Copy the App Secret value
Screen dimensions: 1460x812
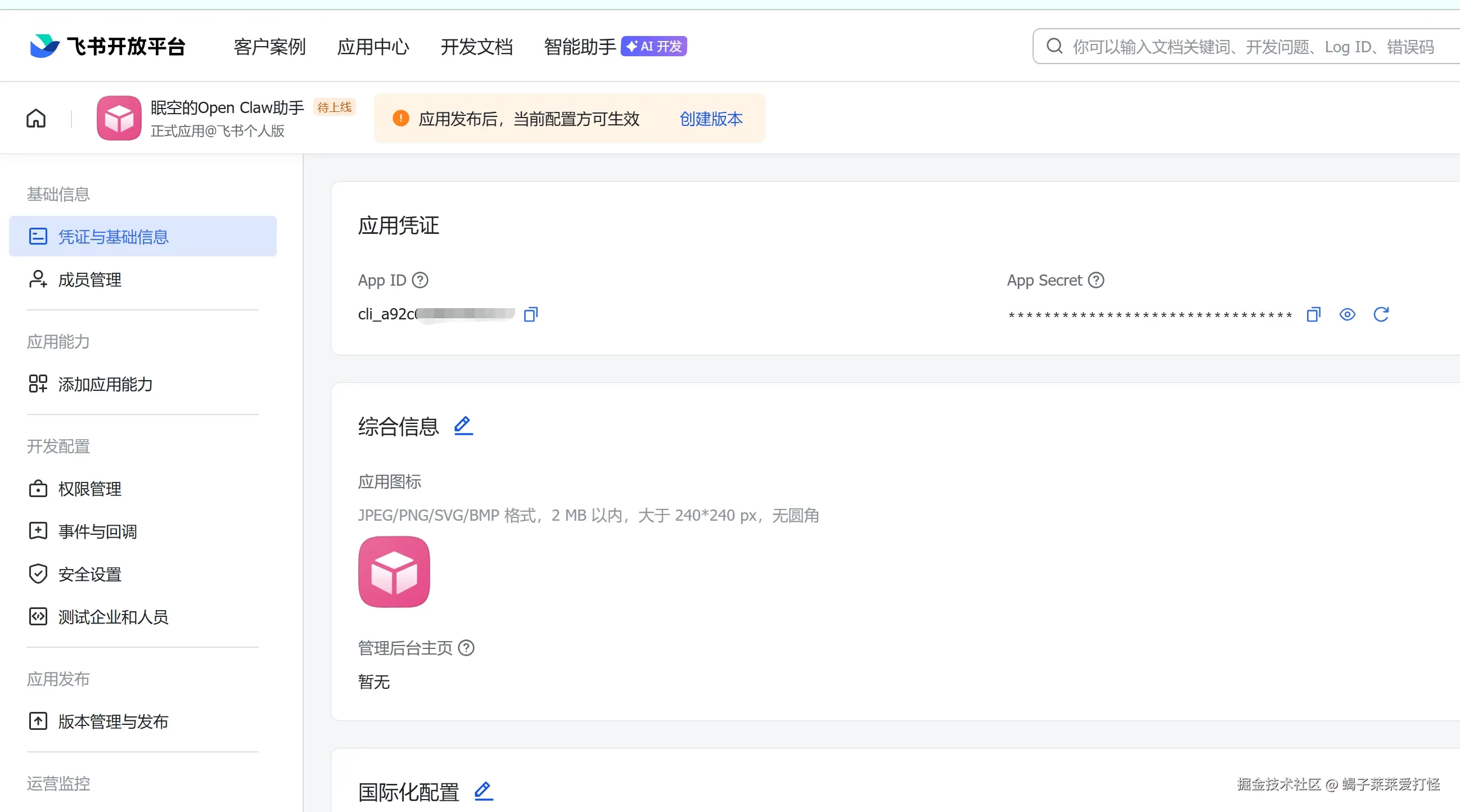(x=1313, y=314)
